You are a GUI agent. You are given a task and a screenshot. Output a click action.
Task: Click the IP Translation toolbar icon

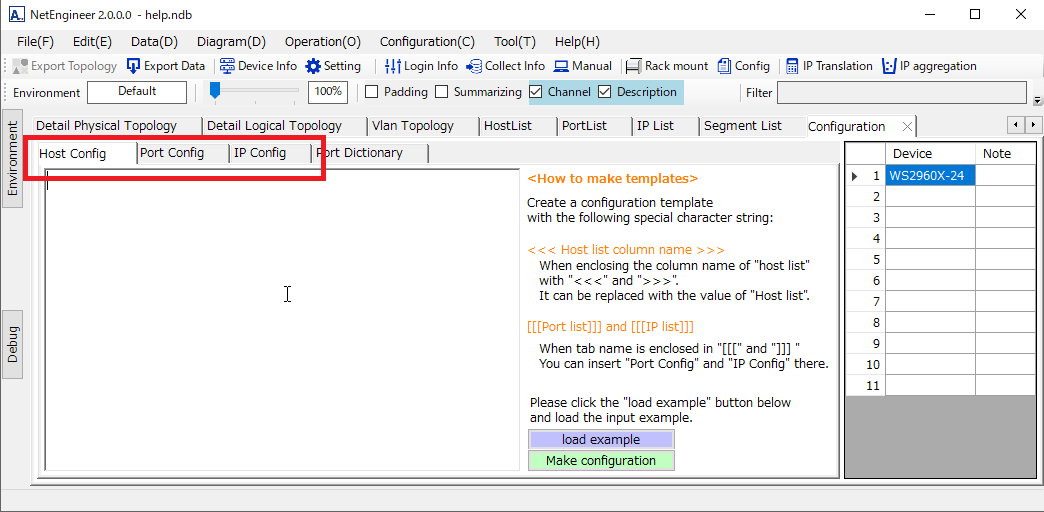[791, 66]
